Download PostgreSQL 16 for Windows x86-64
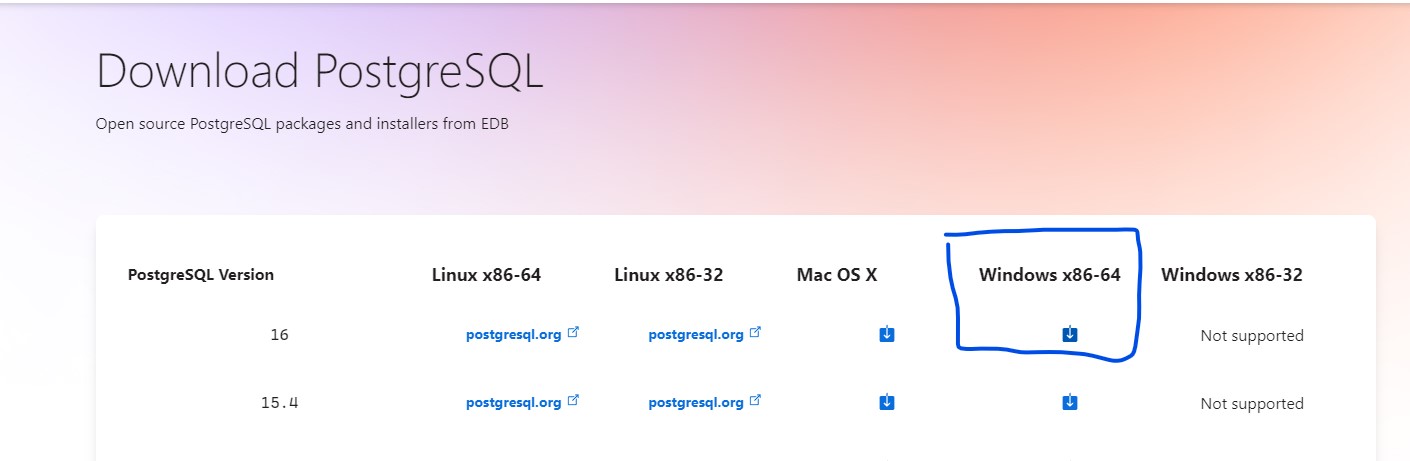 pos(1069,334)
